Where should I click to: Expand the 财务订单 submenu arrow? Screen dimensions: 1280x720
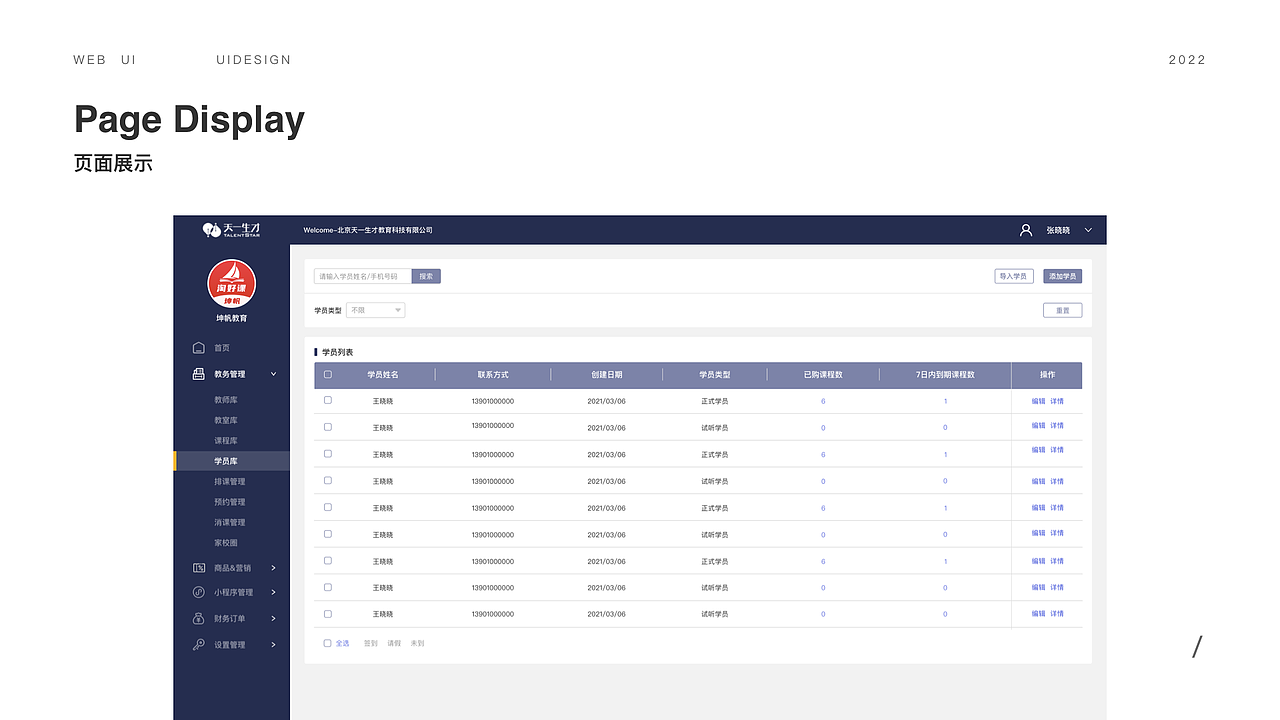pyautogui.click(x=273, y=618)
